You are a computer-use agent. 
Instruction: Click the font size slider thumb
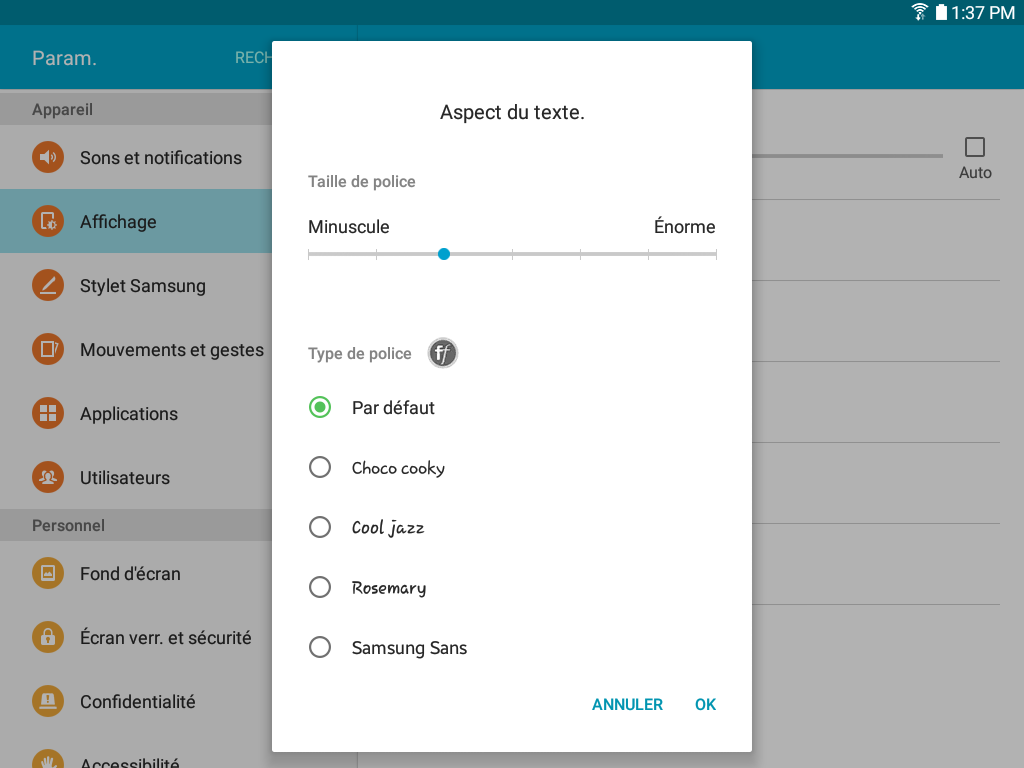(444, 254)
